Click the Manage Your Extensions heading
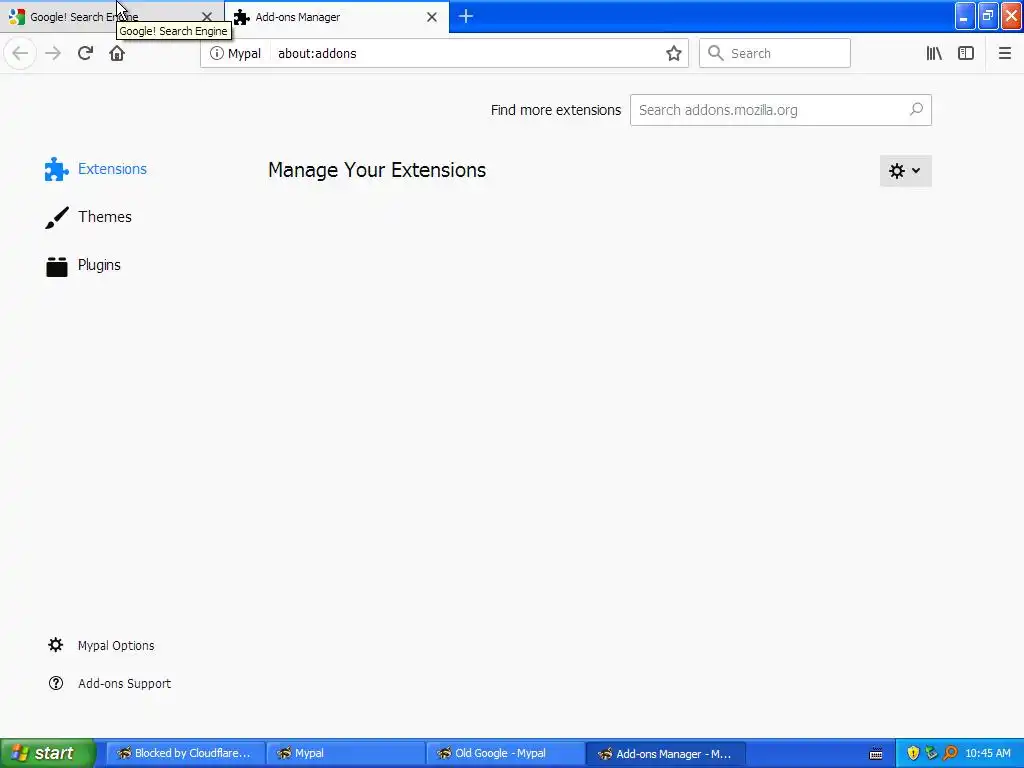This screenshot has height=768, width=1024. [377, 170]
